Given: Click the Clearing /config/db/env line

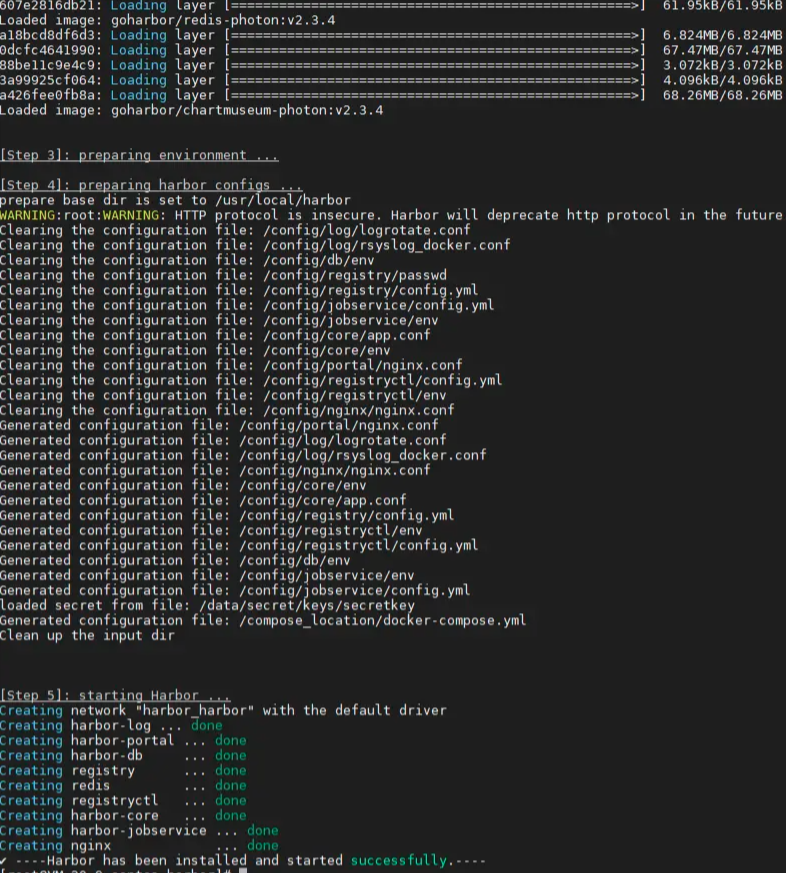Looking at the screenshot, I should tap(187, 261).
